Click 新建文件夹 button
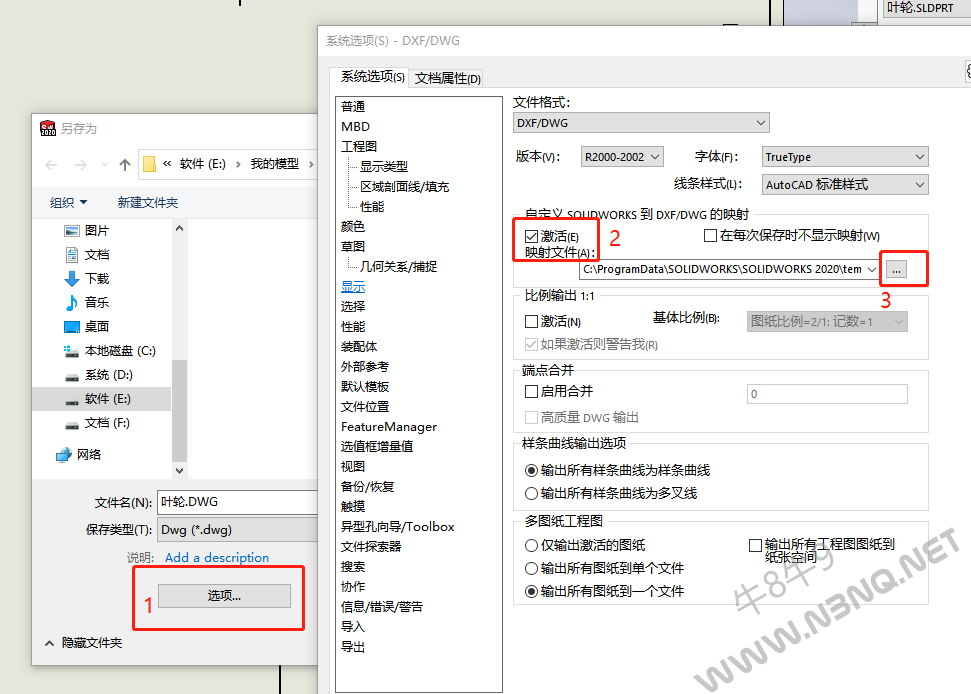 tap(148, 202)
